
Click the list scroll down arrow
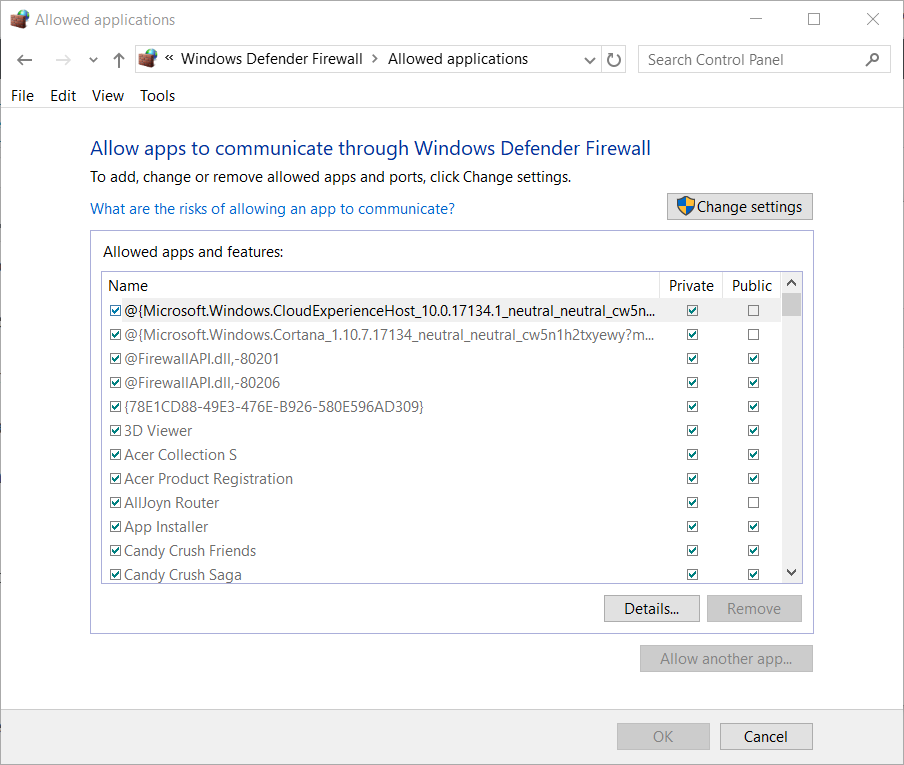[x=791, y=573]
